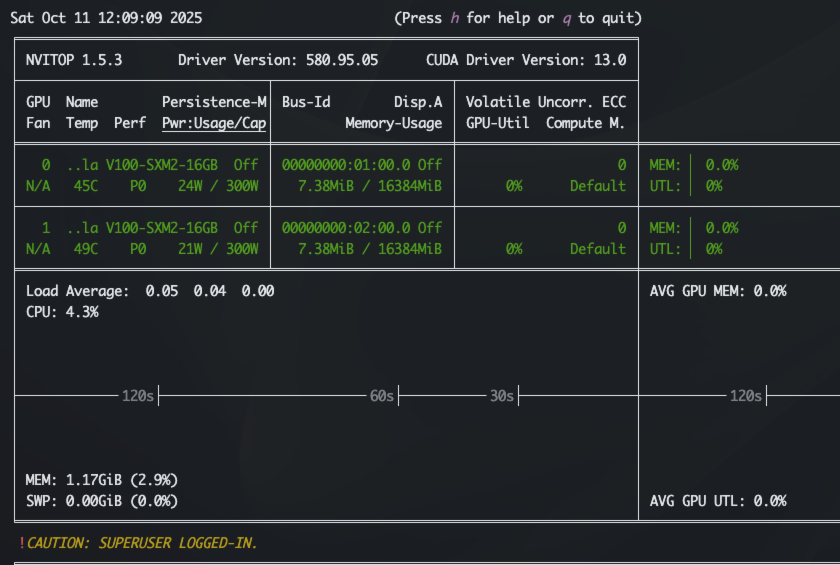Toggle GPU 0 Disp.A Off value
Viewport: 840px width, 565px height.
click(430, 164)
